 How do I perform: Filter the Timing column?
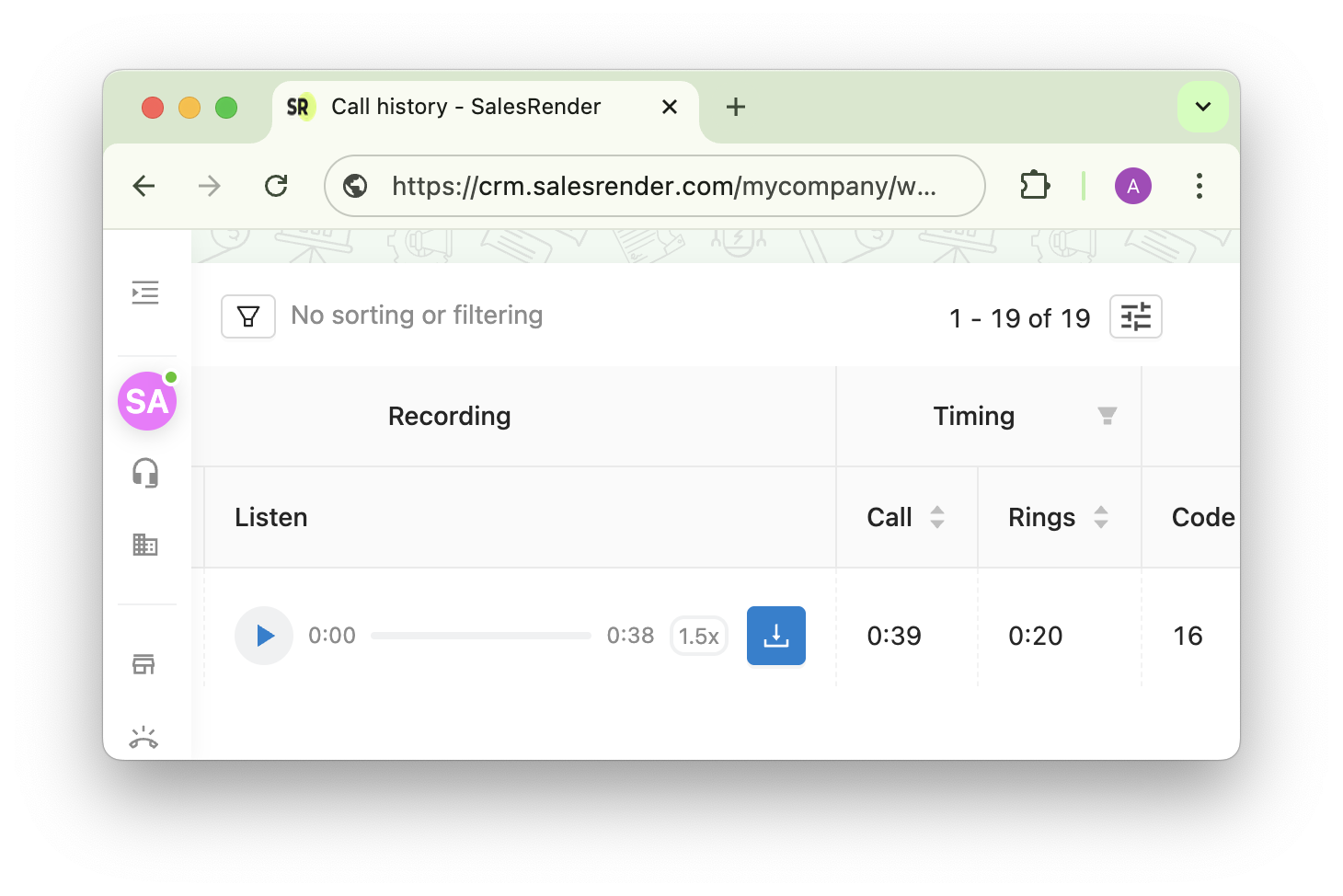click(x=1108, y=416)
